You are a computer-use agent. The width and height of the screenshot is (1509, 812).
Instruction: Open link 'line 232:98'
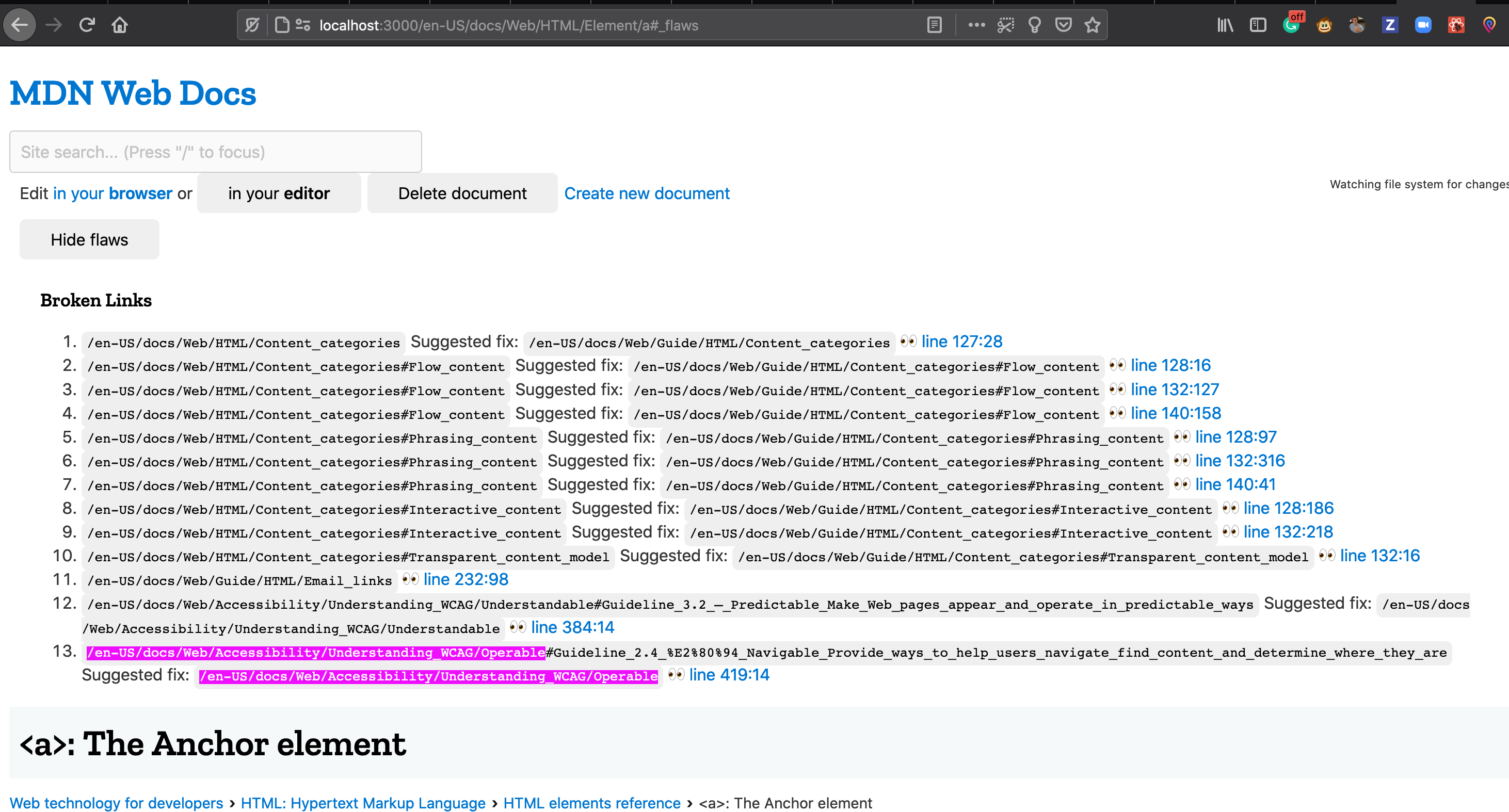pos(465,579)
